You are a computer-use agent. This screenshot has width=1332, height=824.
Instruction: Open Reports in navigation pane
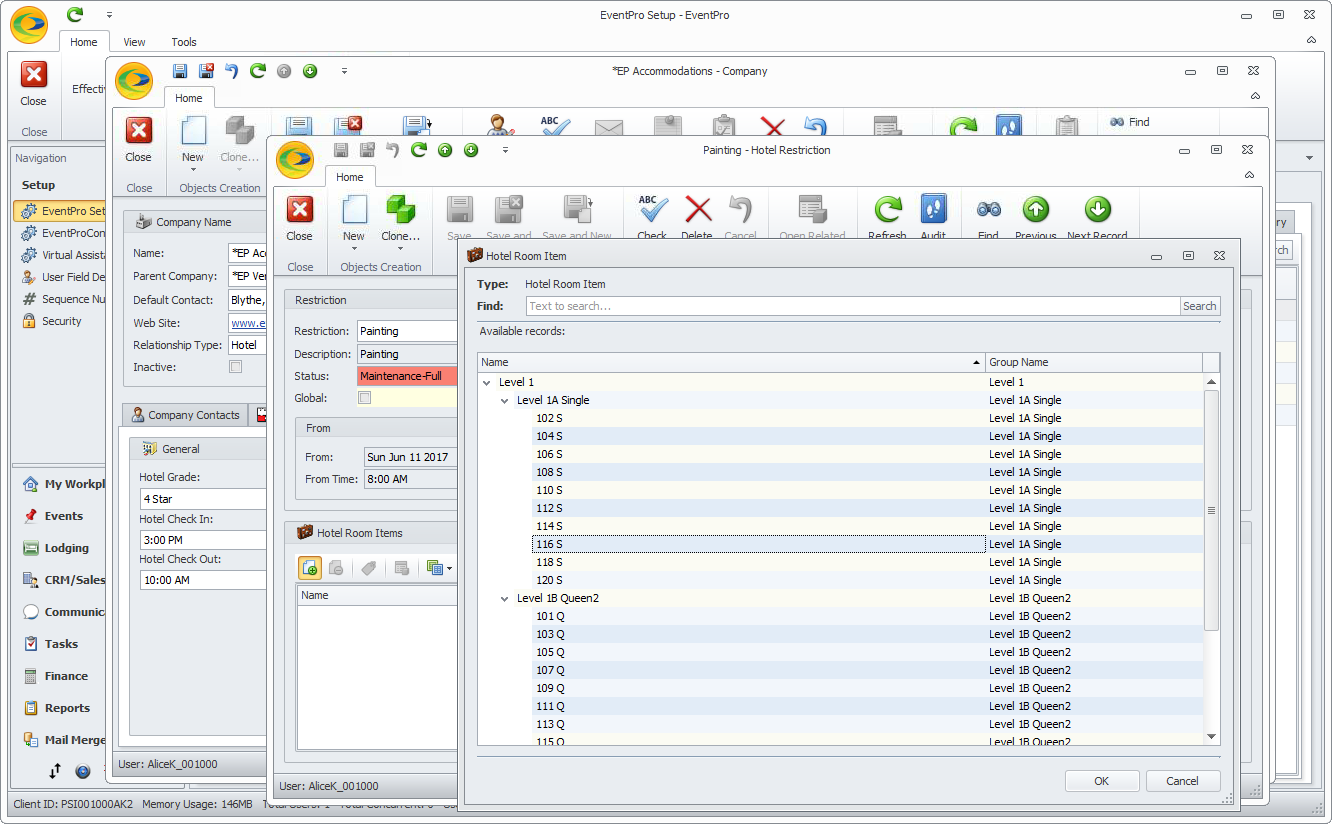click(67, 708)
